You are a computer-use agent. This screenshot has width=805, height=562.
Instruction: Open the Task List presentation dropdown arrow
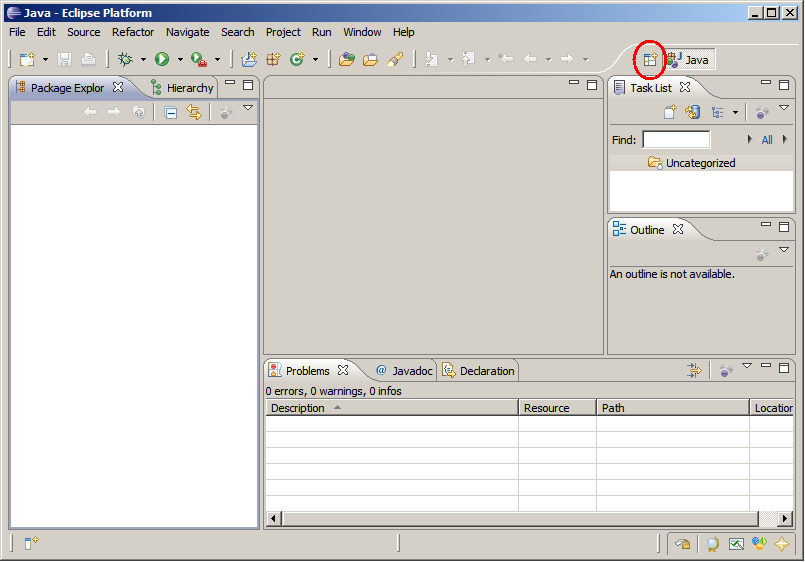point(735,113)
